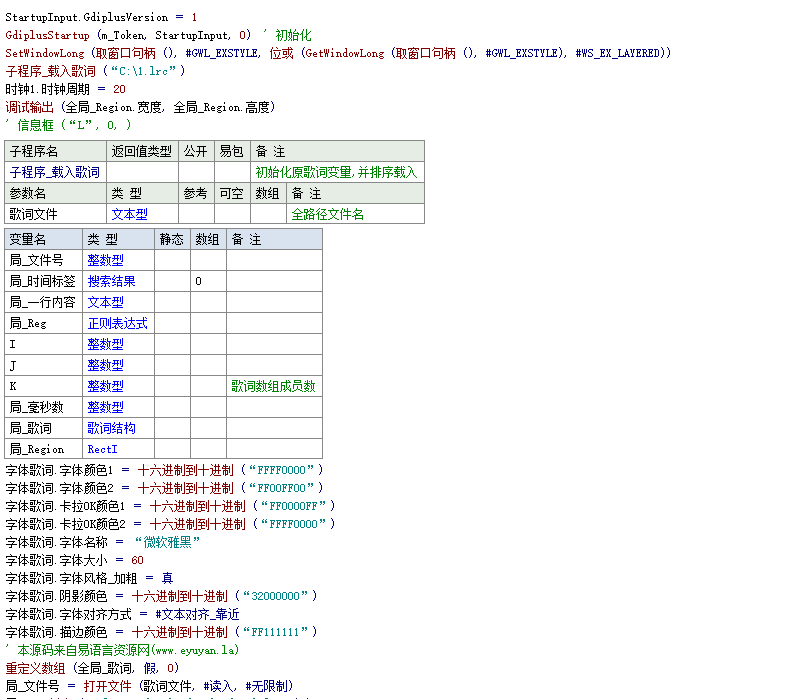Screen dimensions: 794x699
Task: Select variable name 局_文件号
Action: [x=44, y=260]
